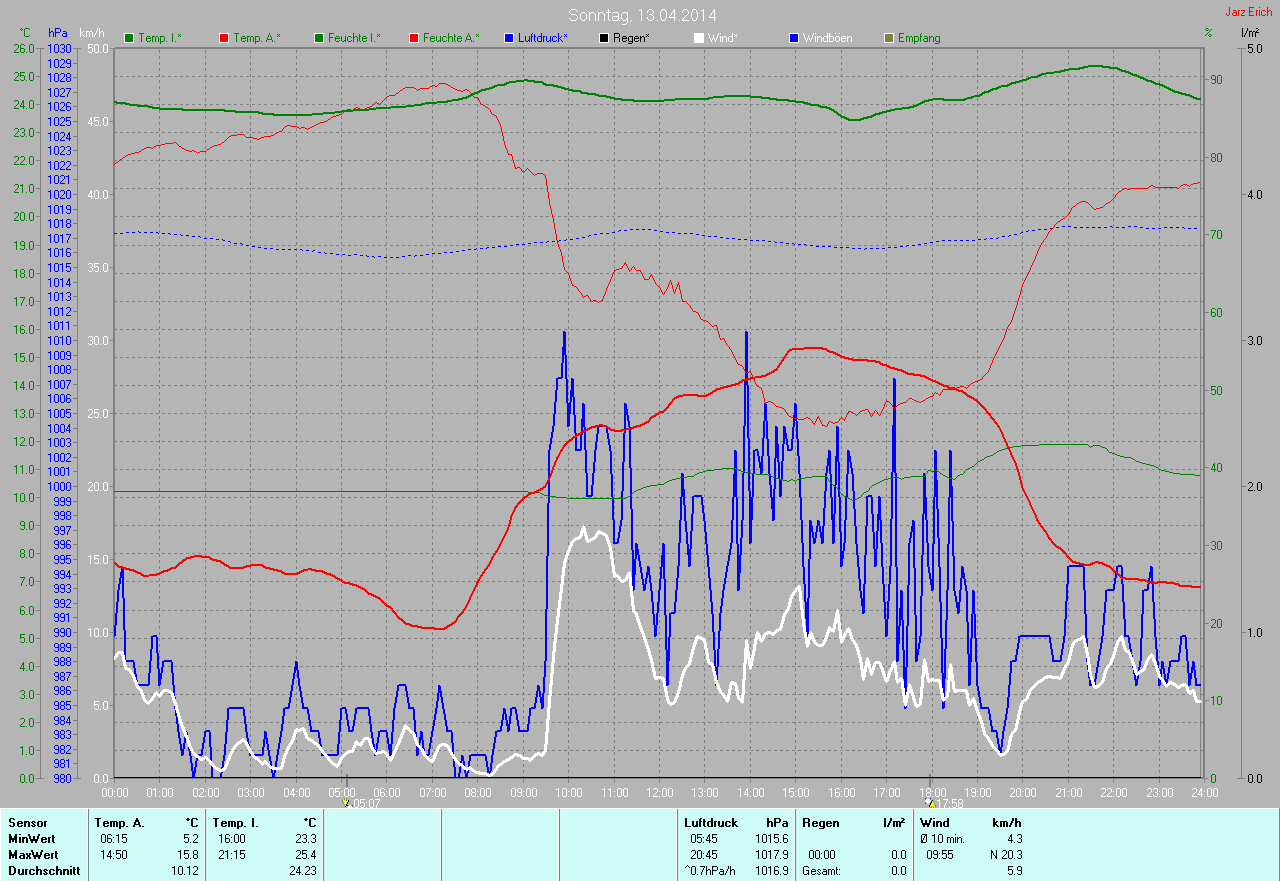Click the Sensor column header
The height and width of the screenshot is (881, 1280).
[27, 822]
